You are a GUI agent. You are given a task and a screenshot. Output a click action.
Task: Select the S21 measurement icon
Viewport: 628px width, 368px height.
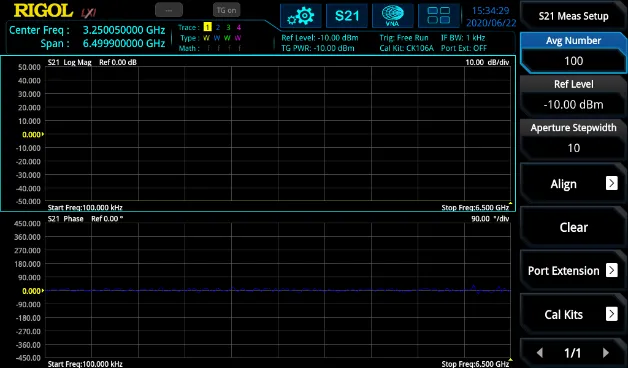[347, 16]
